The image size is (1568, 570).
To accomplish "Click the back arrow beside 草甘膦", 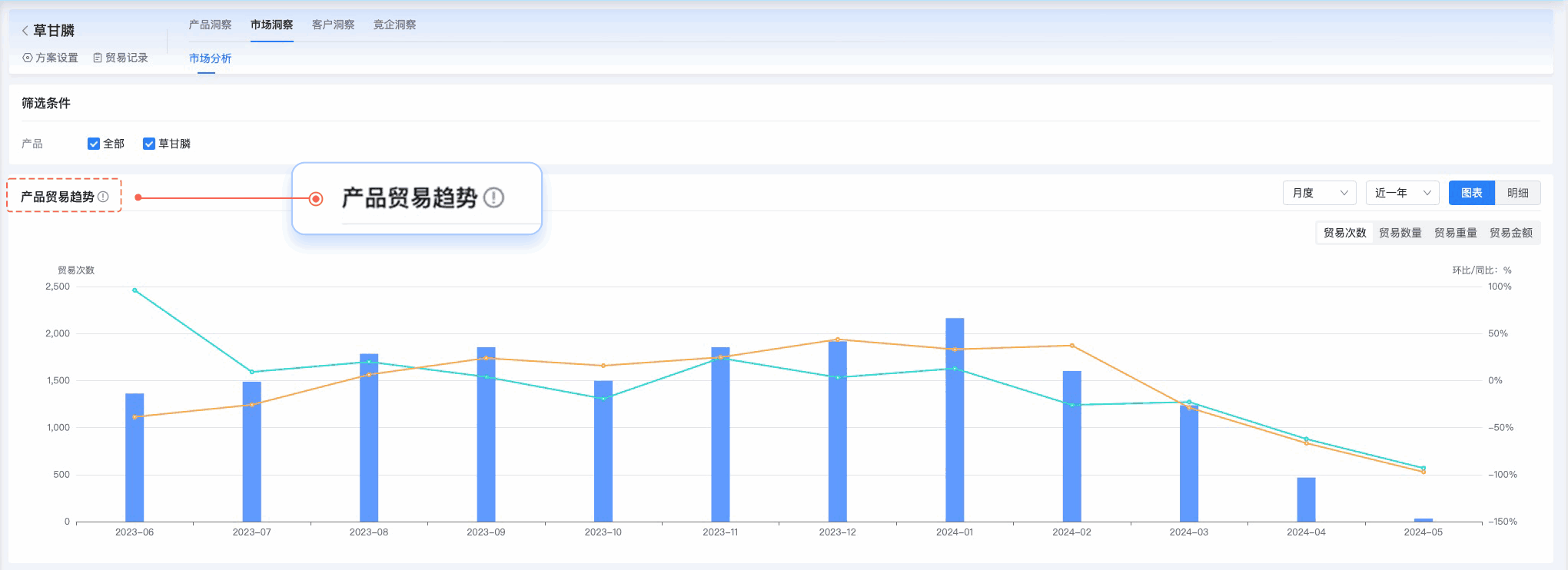I will (25, 31).
